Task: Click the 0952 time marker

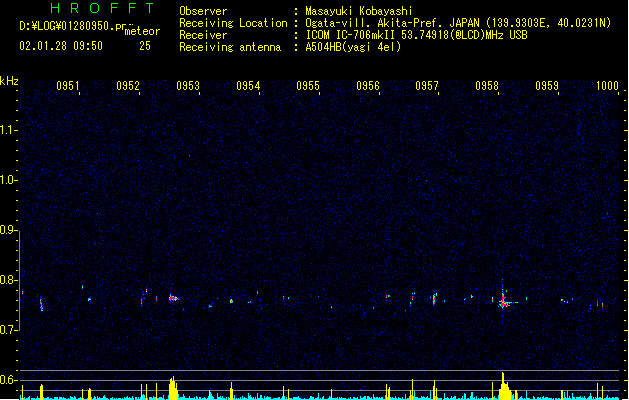Action: tap(128, 86)
